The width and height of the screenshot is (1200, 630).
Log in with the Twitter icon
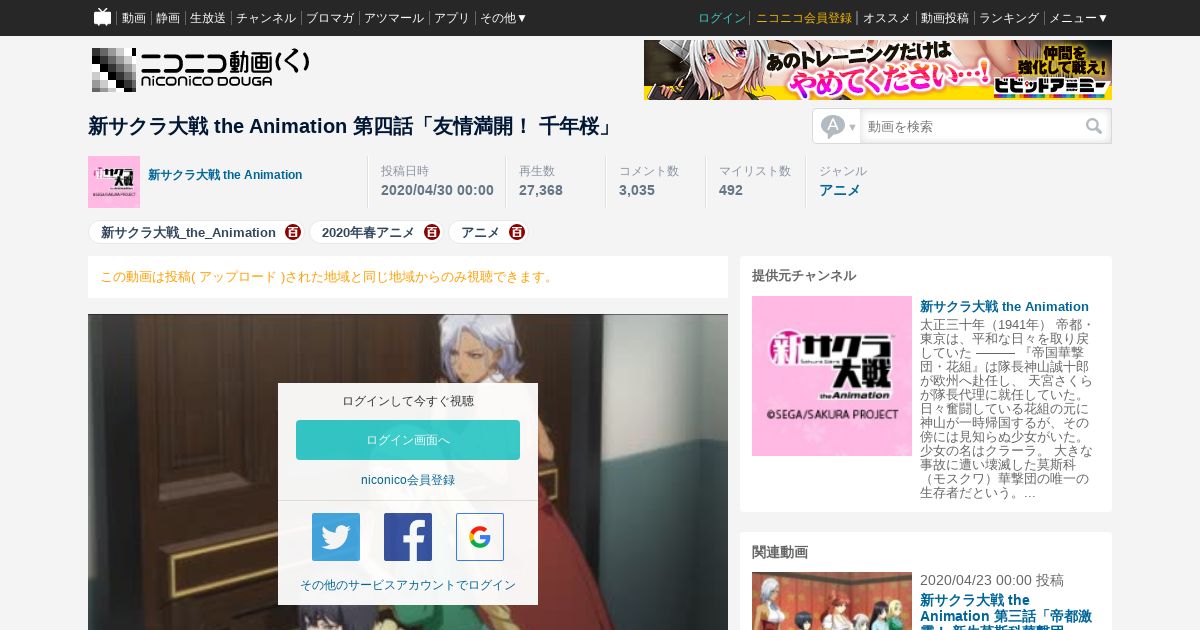coord(336,537)
